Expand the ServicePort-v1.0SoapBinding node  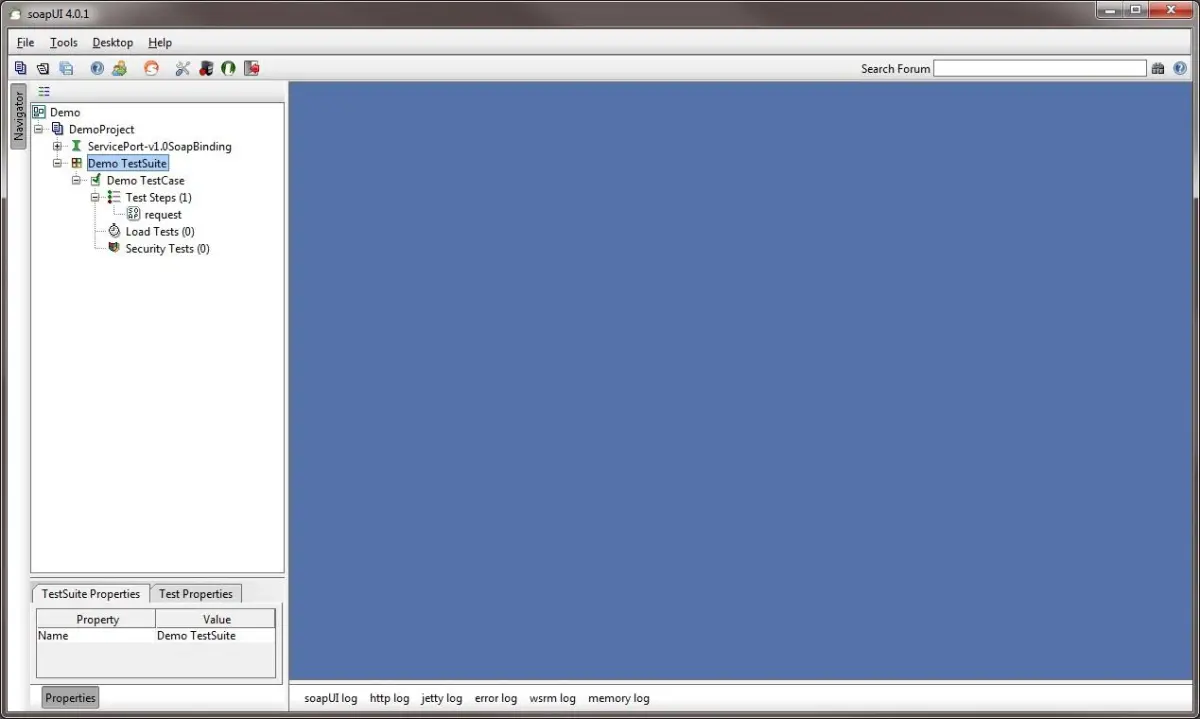(58, 147)
